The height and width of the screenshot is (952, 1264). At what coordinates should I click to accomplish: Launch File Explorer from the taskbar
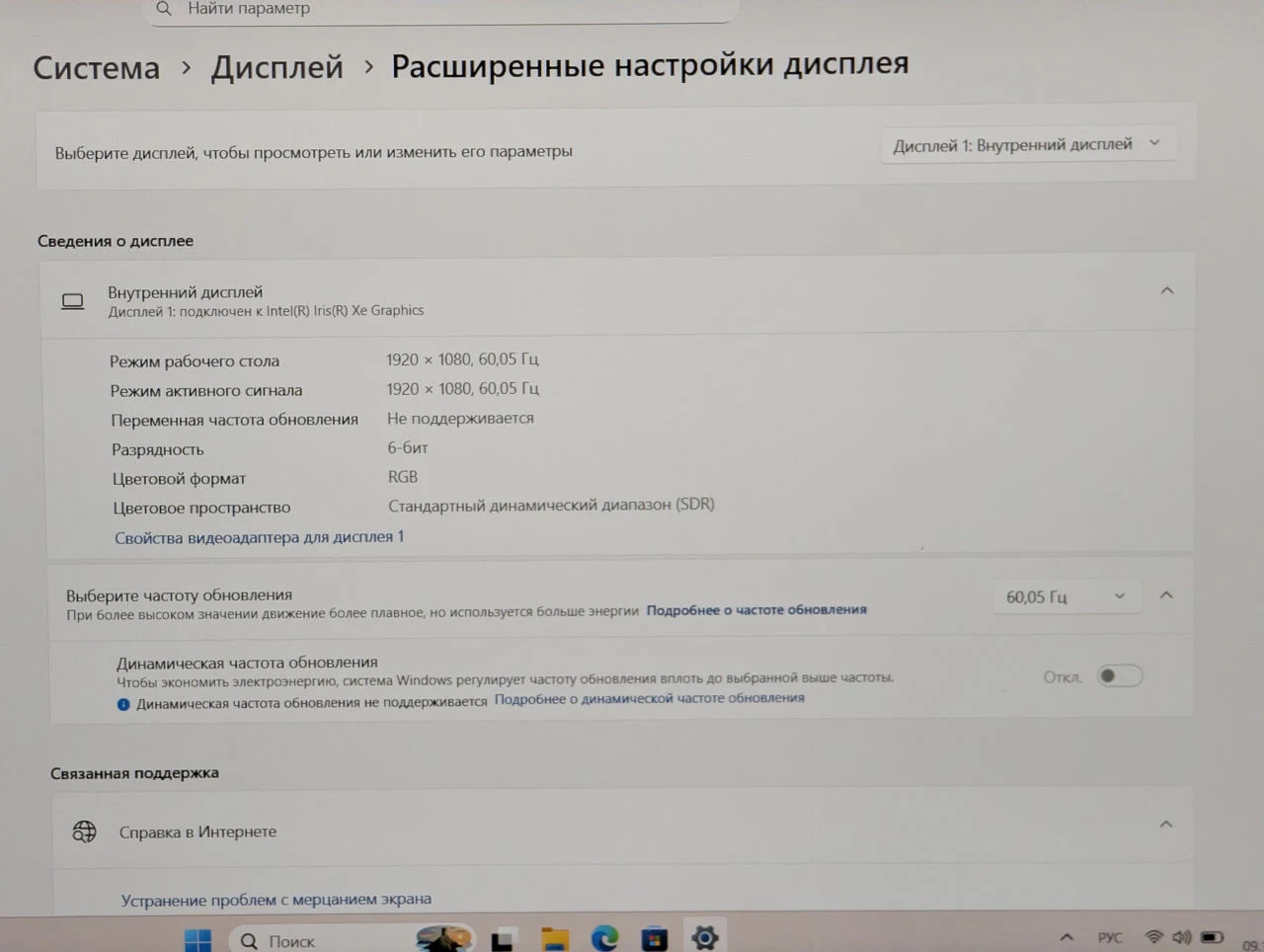tap(555, 939)
